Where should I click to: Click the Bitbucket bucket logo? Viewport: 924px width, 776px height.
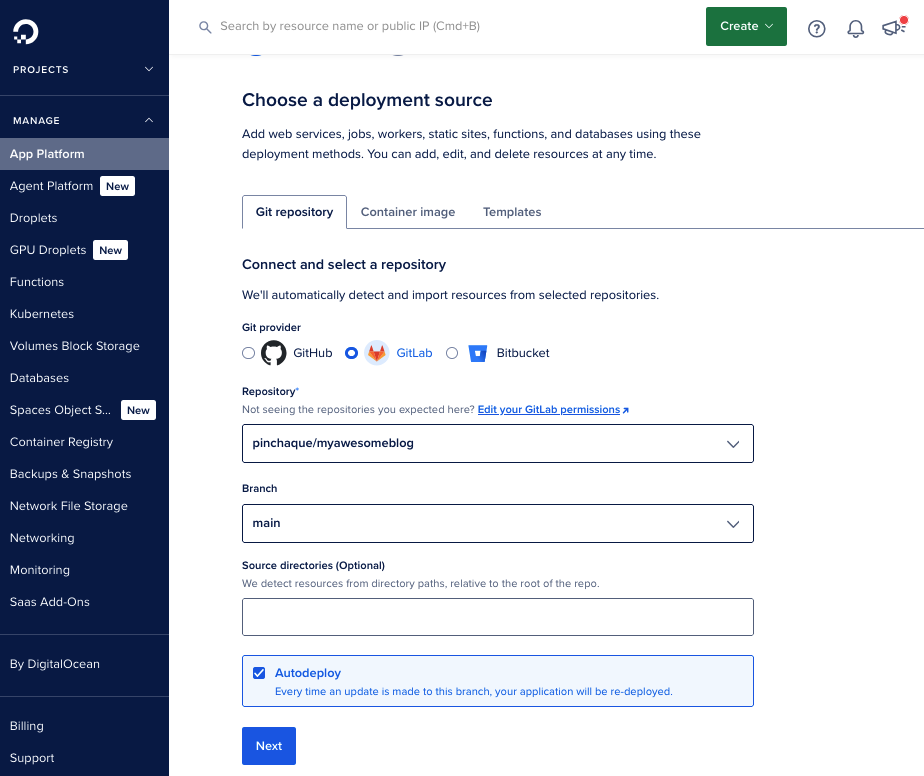(x=478, y=353)
